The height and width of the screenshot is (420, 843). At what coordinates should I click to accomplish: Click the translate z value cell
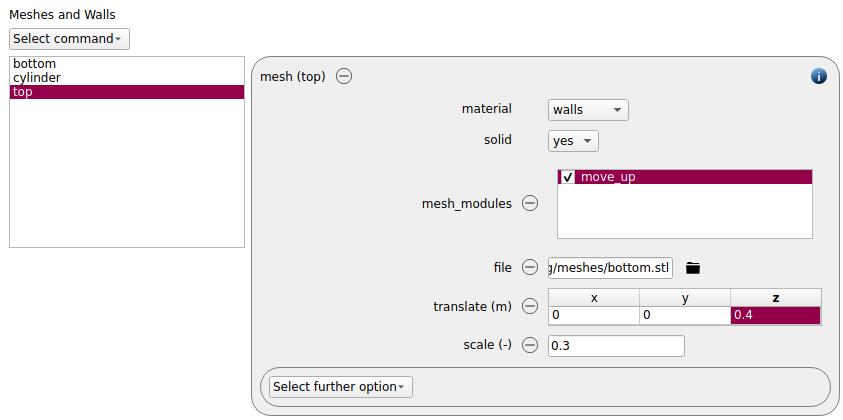(x=775, y=316)
